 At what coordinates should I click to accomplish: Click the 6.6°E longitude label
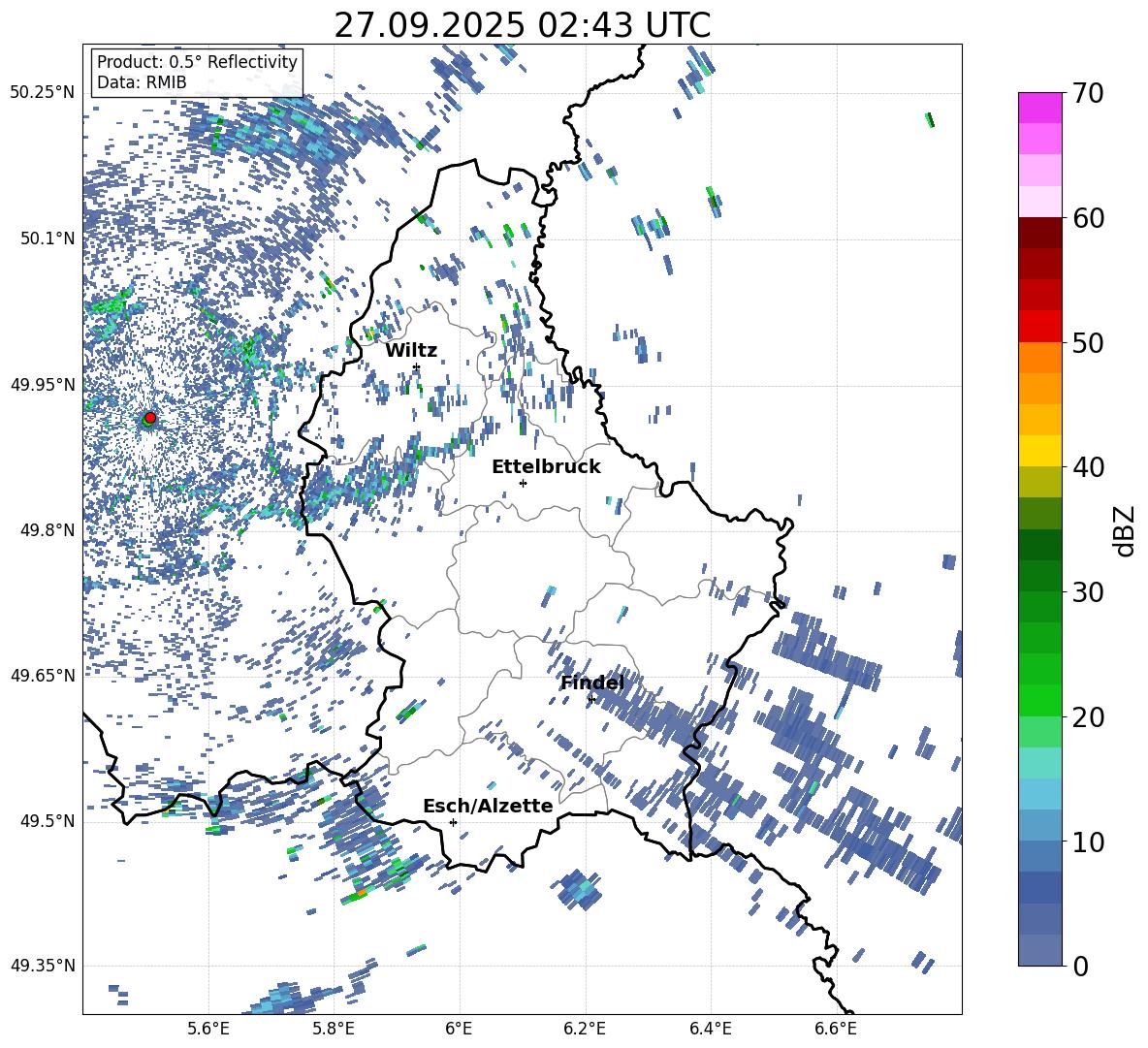[836, 1029]
